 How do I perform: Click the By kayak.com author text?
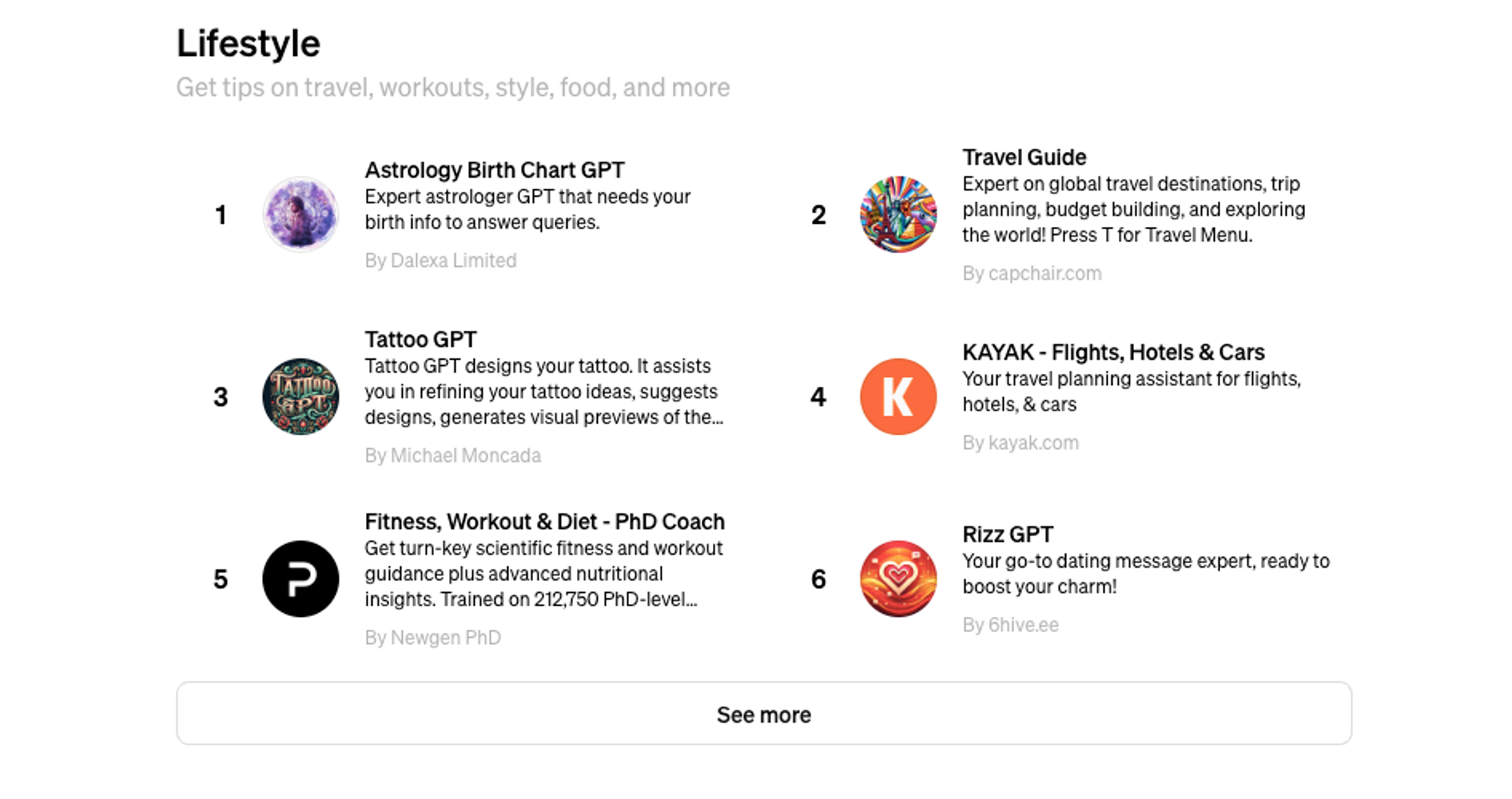click(1021, 443)
